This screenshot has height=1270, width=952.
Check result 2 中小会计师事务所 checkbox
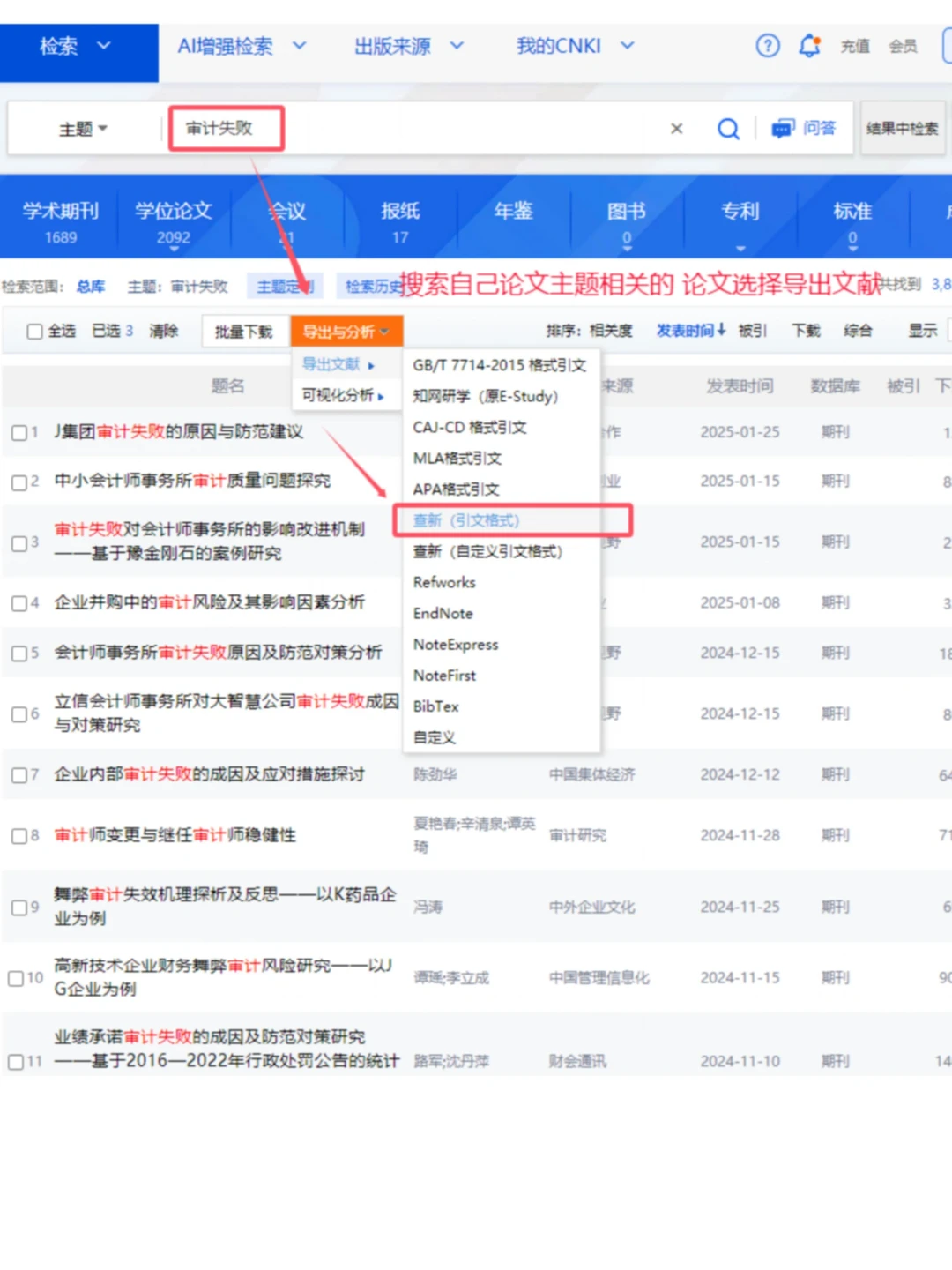pos(19,482)
